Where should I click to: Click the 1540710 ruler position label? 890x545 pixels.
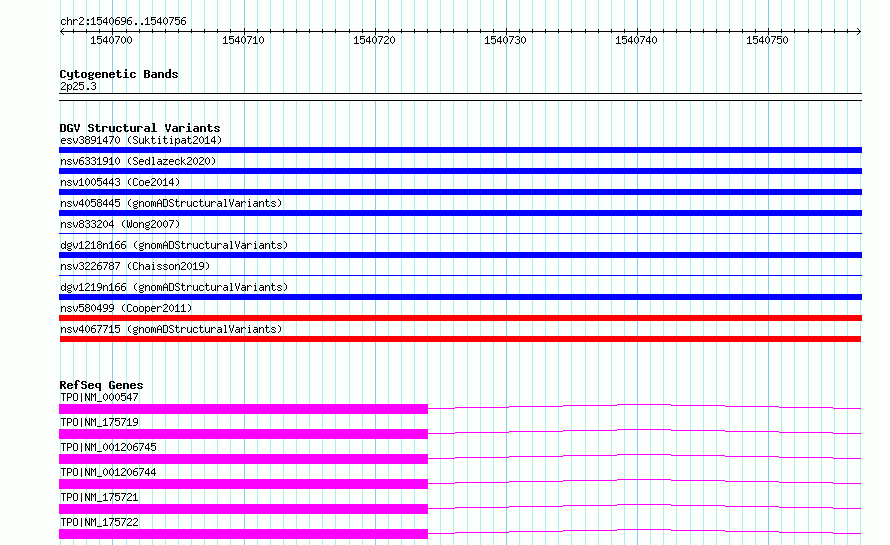243,40
